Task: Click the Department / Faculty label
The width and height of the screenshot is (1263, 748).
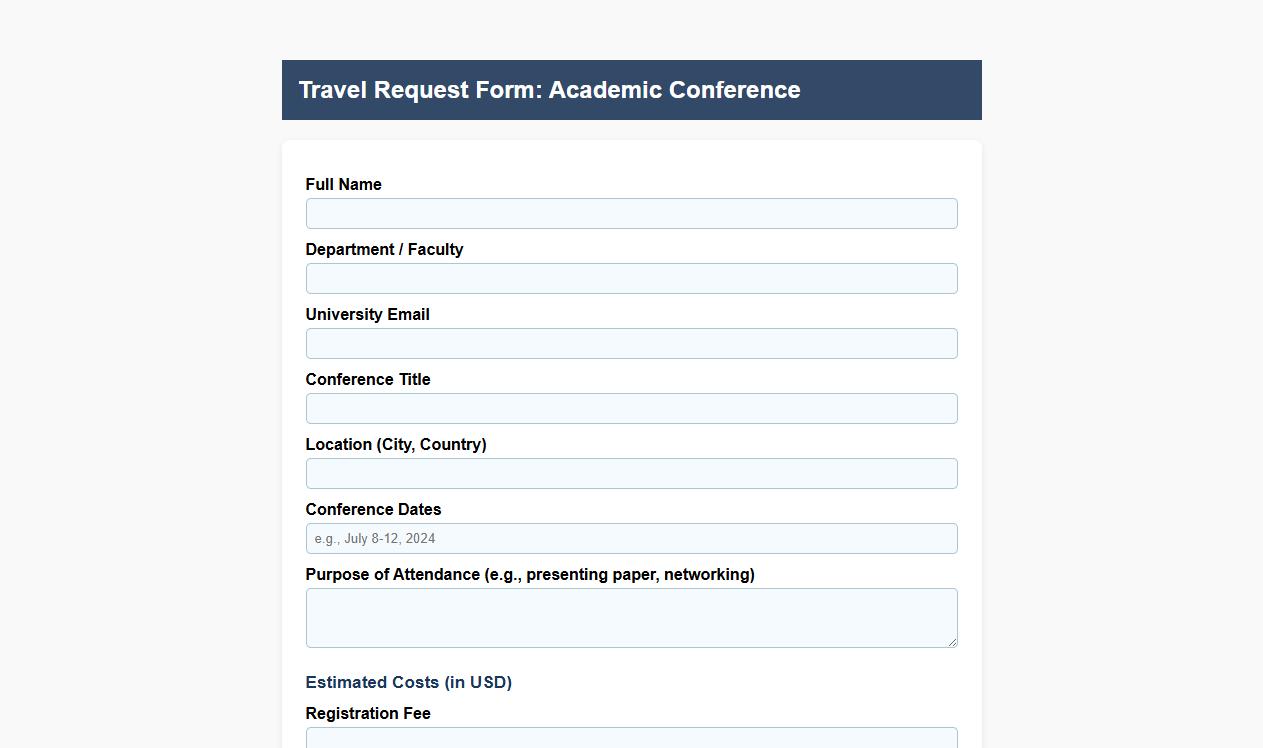Action: 384,249
